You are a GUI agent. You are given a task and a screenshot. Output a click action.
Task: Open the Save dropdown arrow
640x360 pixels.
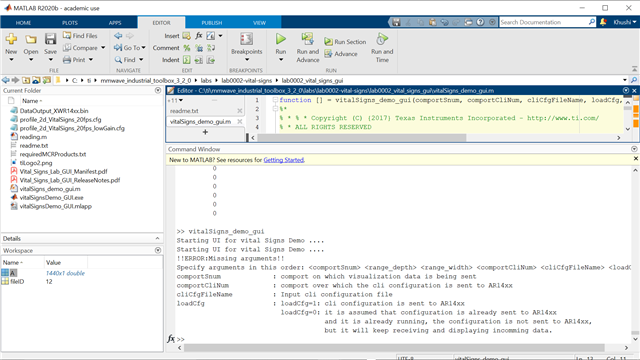[50, 60]
